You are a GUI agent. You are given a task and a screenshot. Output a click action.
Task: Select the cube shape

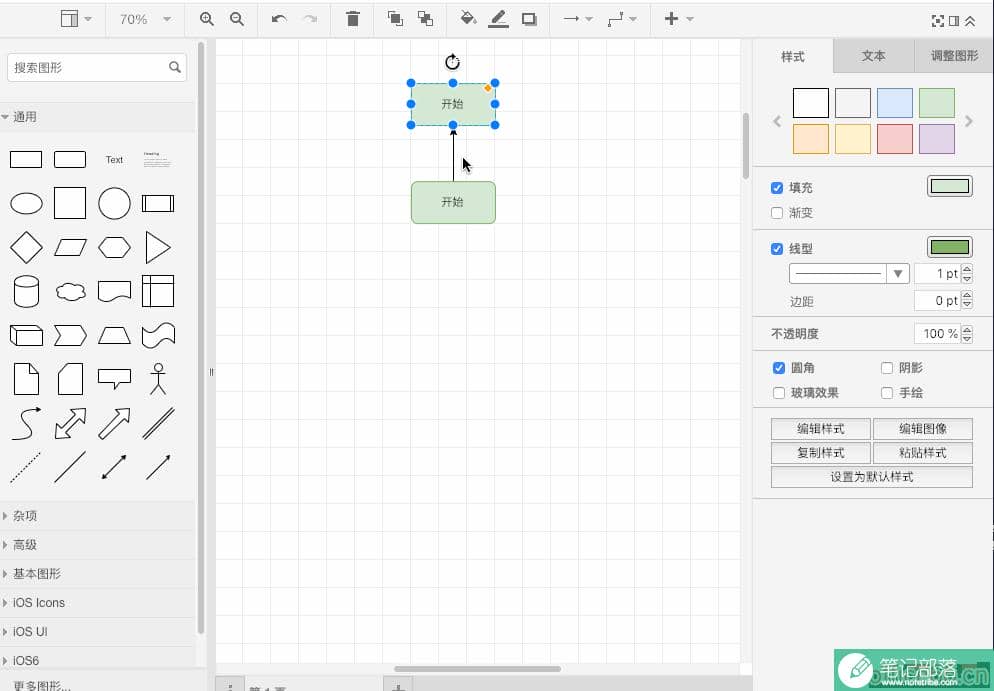point(27,335)
